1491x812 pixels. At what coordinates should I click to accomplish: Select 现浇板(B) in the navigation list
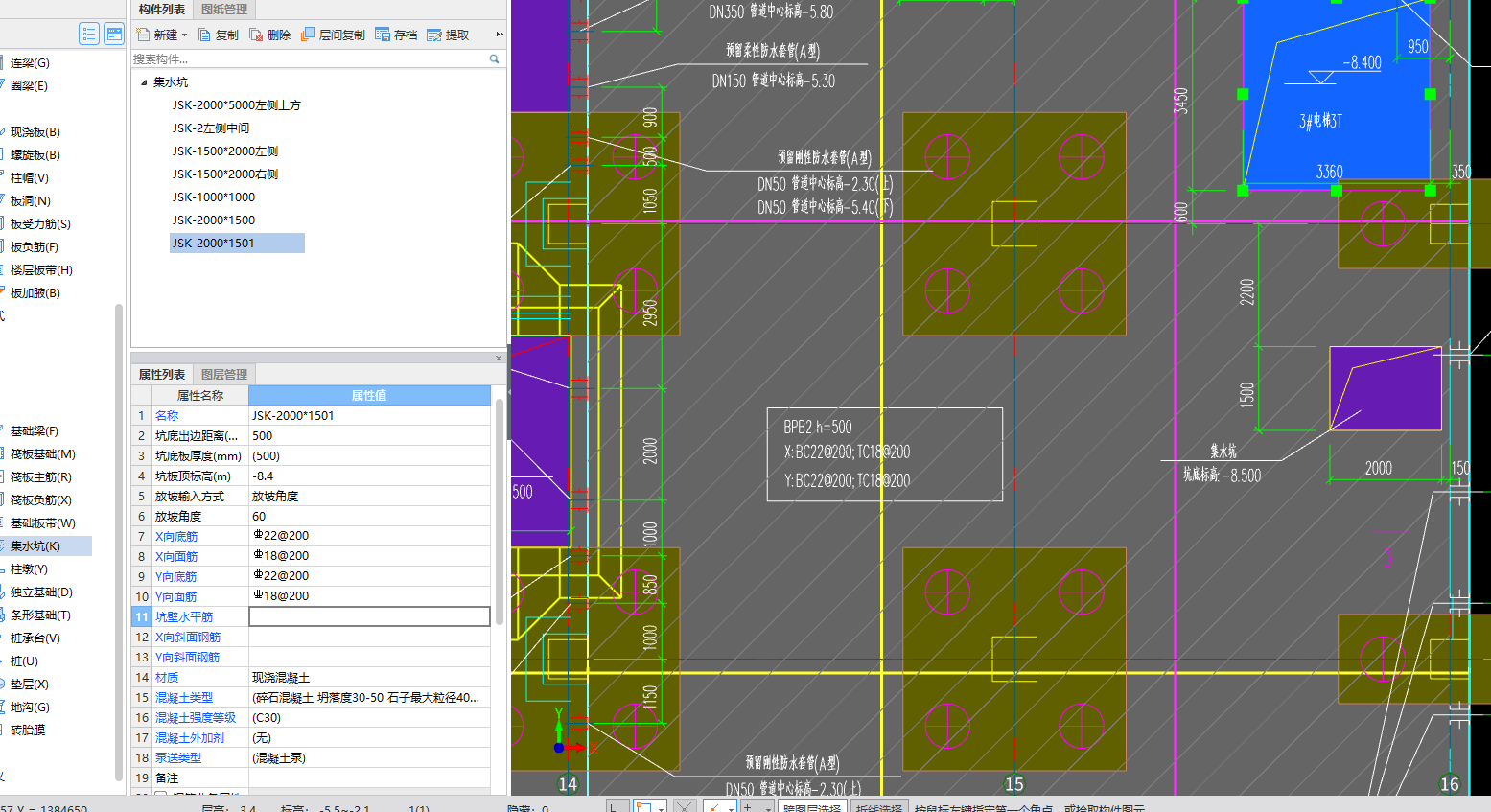tap(35, 131)
